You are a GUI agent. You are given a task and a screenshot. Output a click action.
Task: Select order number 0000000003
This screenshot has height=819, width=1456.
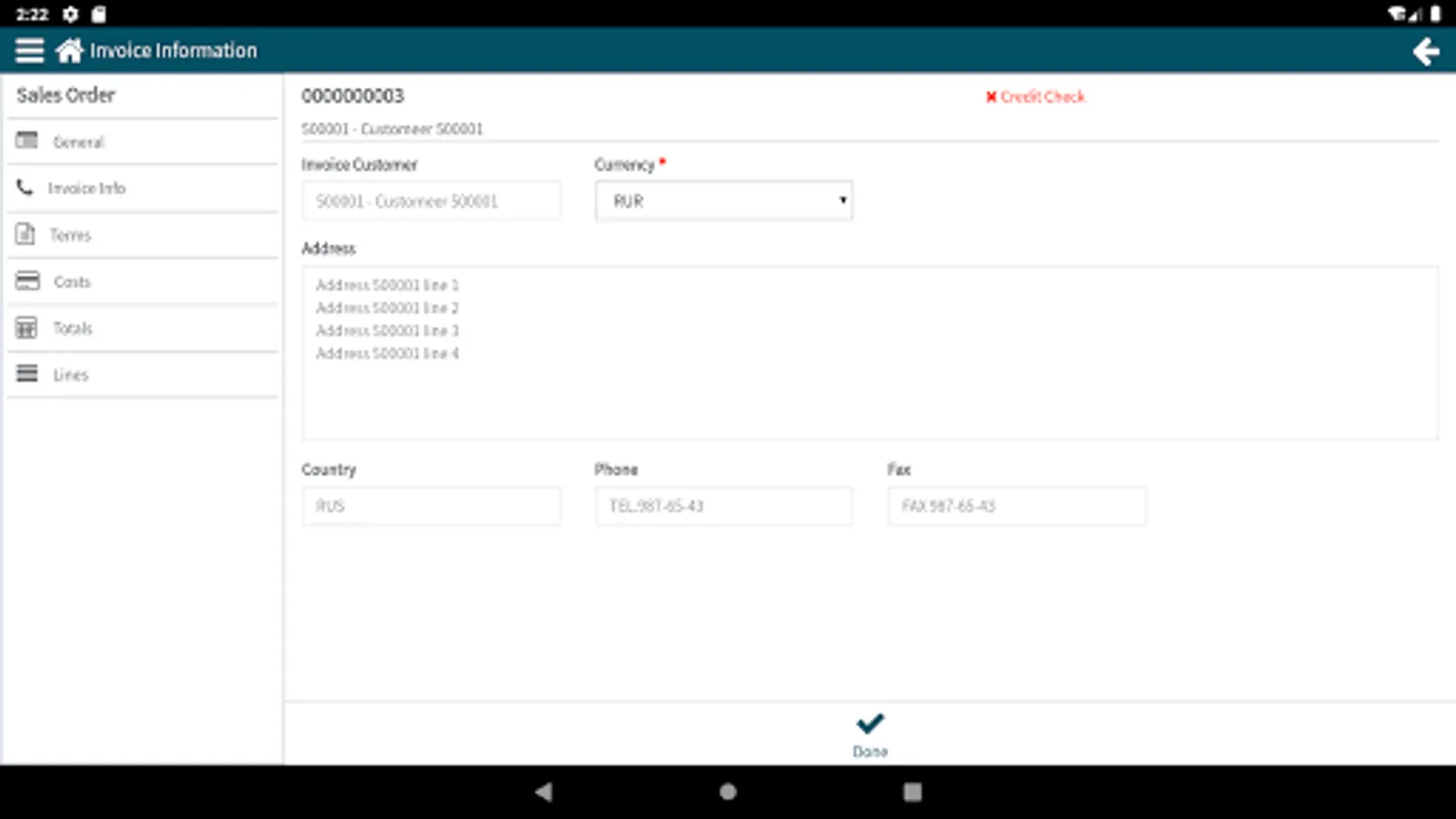(x=353, y=96)
